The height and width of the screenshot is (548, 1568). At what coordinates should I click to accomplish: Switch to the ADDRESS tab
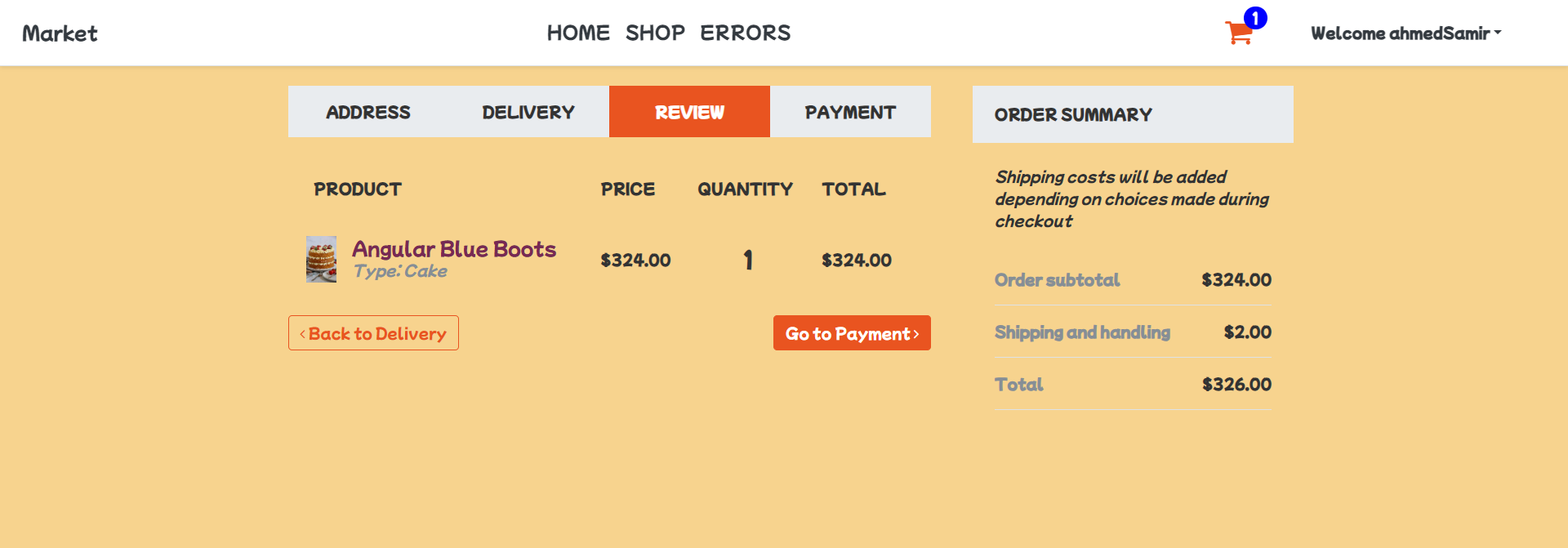coord(368,112)
